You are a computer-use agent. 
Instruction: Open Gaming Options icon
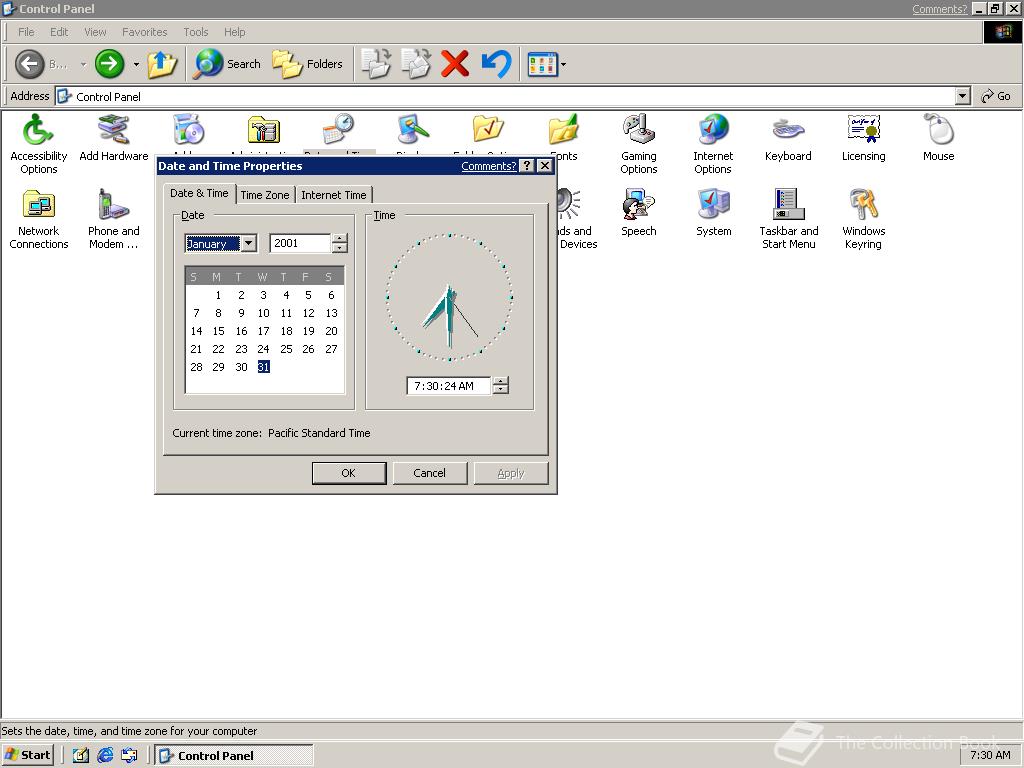(x=638, y=144)
